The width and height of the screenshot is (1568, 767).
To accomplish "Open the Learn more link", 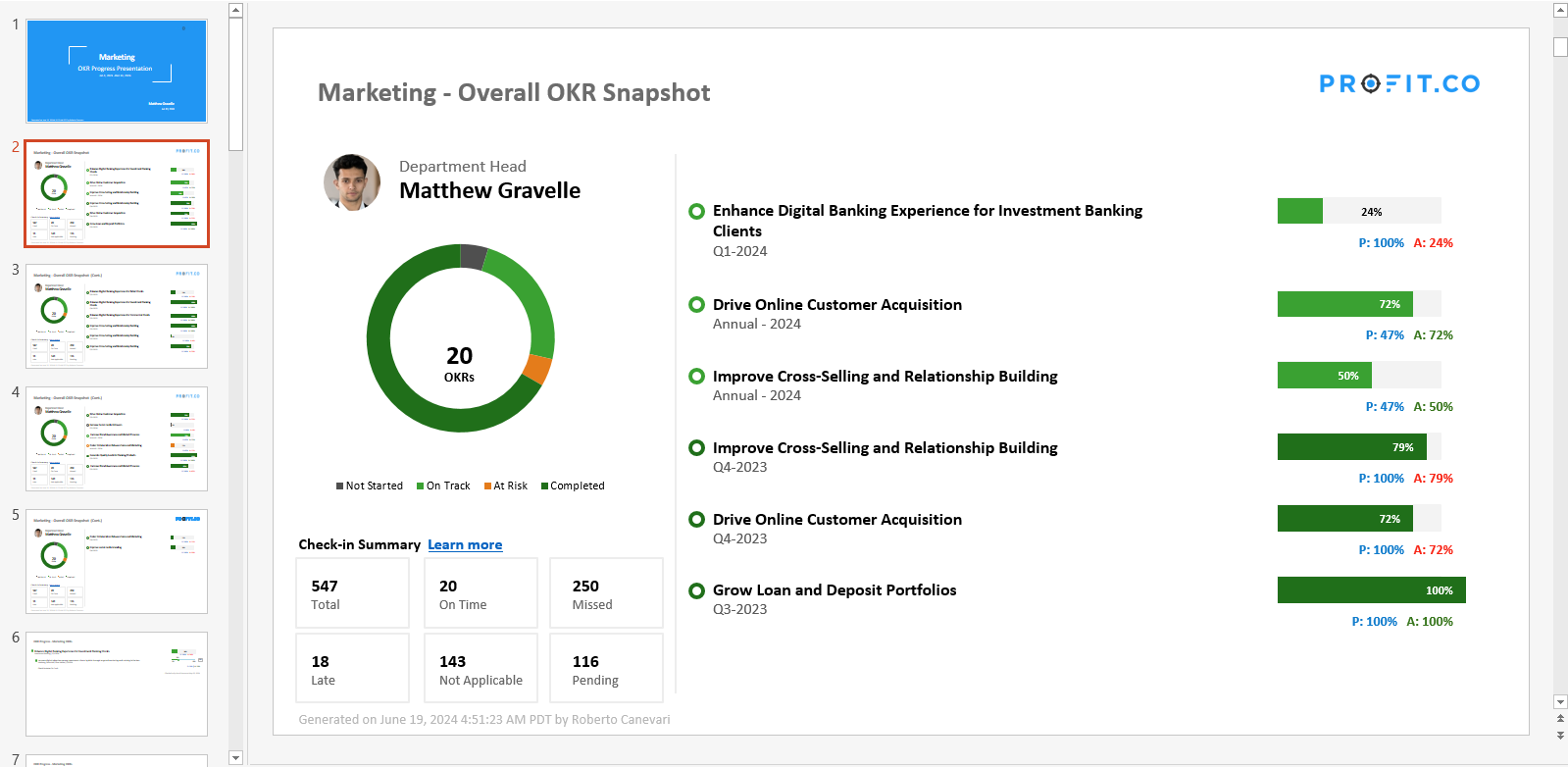I will coord(465,545).
